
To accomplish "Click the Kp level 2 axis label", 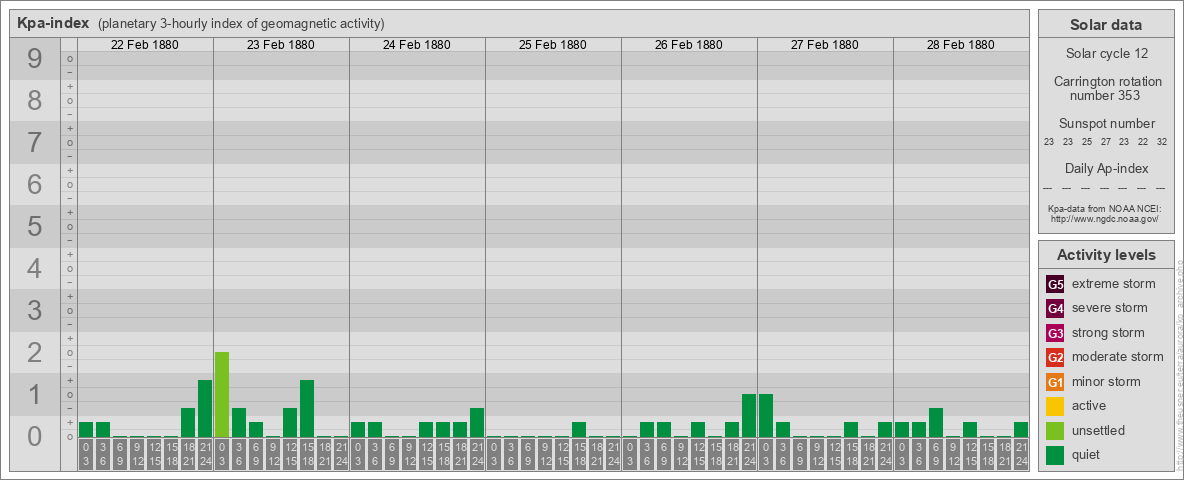I will click(x=35, y=352).
